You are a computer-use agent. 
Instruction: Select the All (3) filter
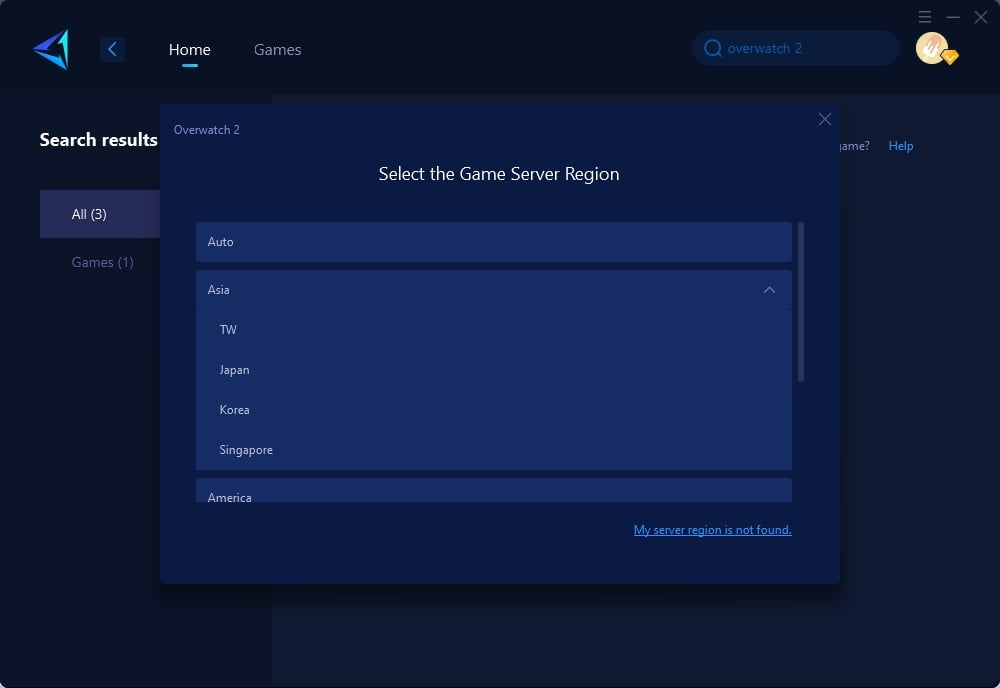click(x=100, y=214)
